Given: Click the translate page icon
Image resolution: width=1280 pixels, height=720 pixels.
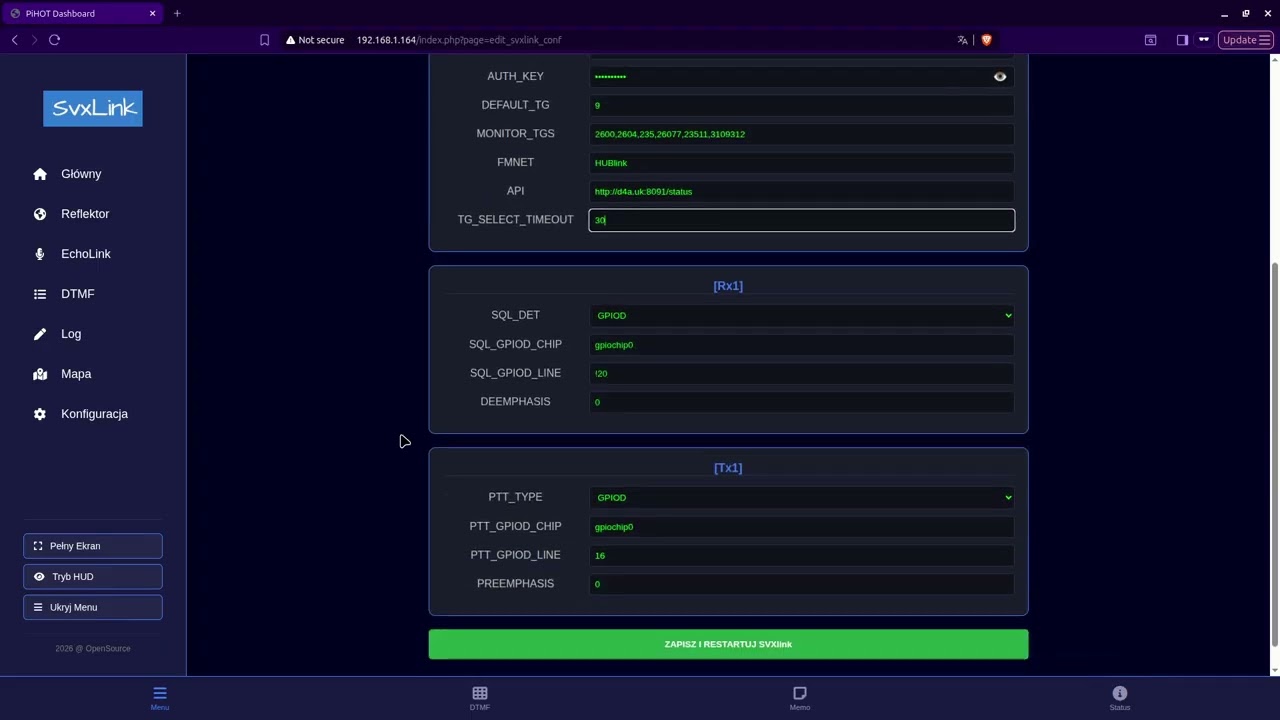Looking at the screenshot, I should point(963,40).
